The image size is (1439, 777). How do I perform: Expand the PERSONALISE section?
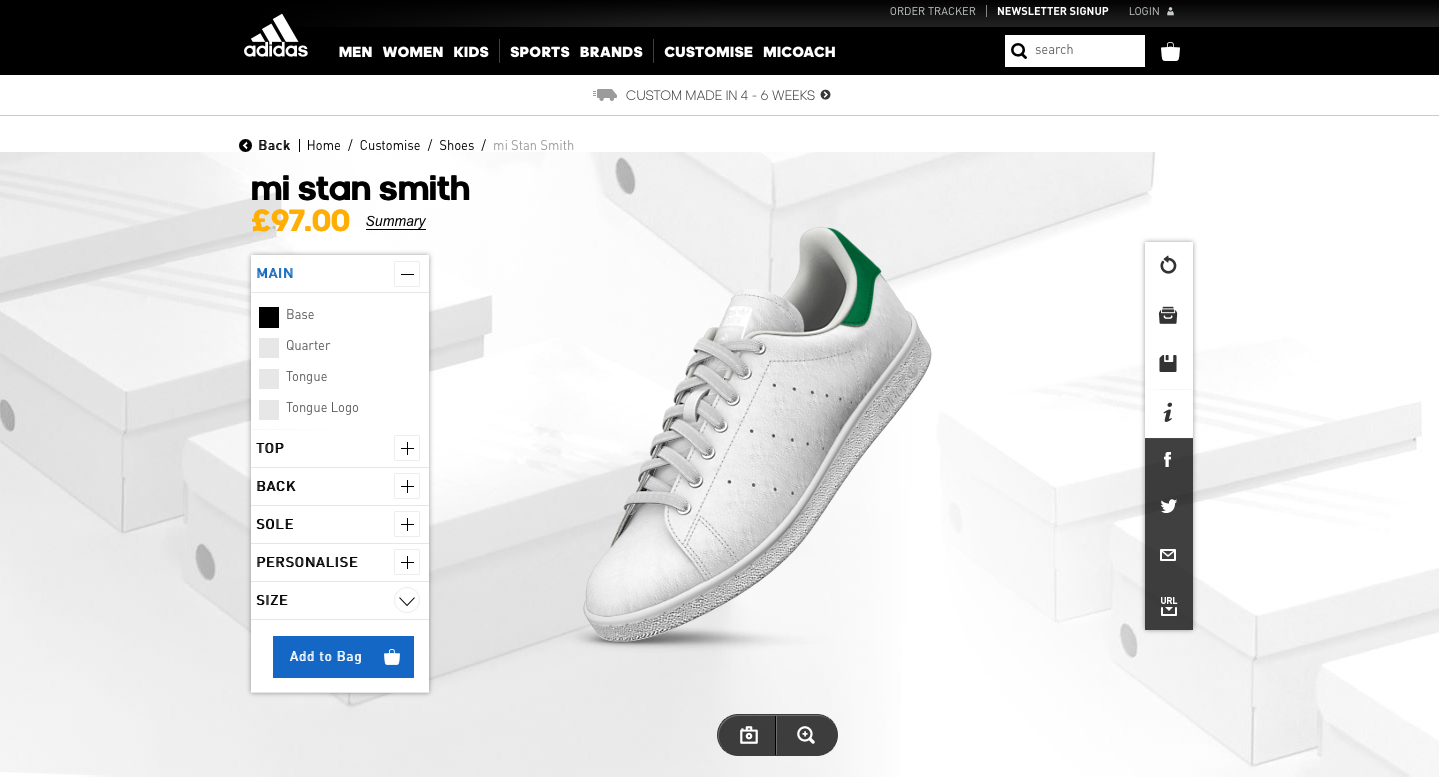click(x=407, y=562)
